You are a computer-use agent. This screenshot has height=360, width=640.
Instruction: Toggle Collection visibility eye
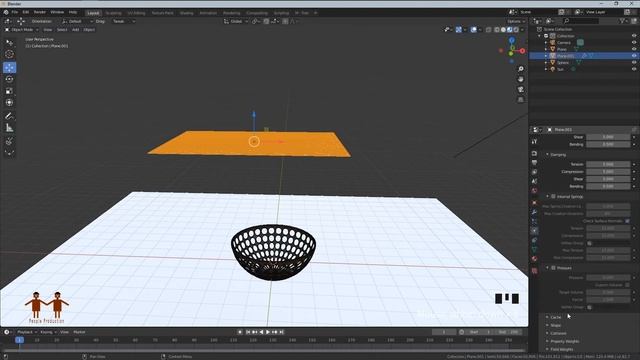[x=634, y=36]
